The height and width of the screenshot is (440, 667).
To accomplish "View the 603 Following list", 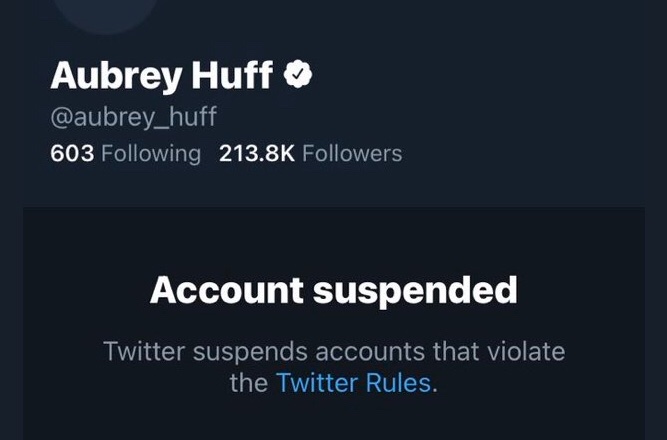I will (x=125, y=153).
